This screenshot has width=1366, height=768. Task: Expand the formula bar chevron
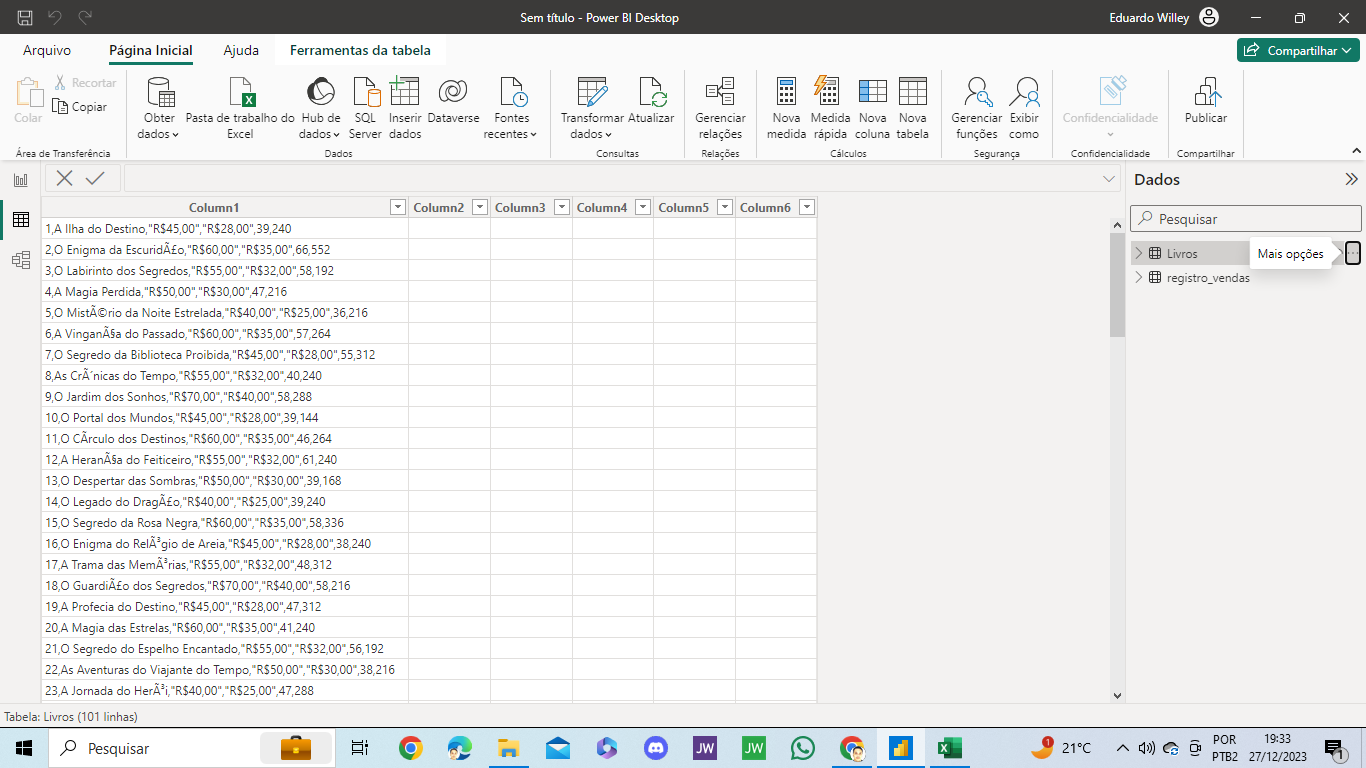(1109, 178)
